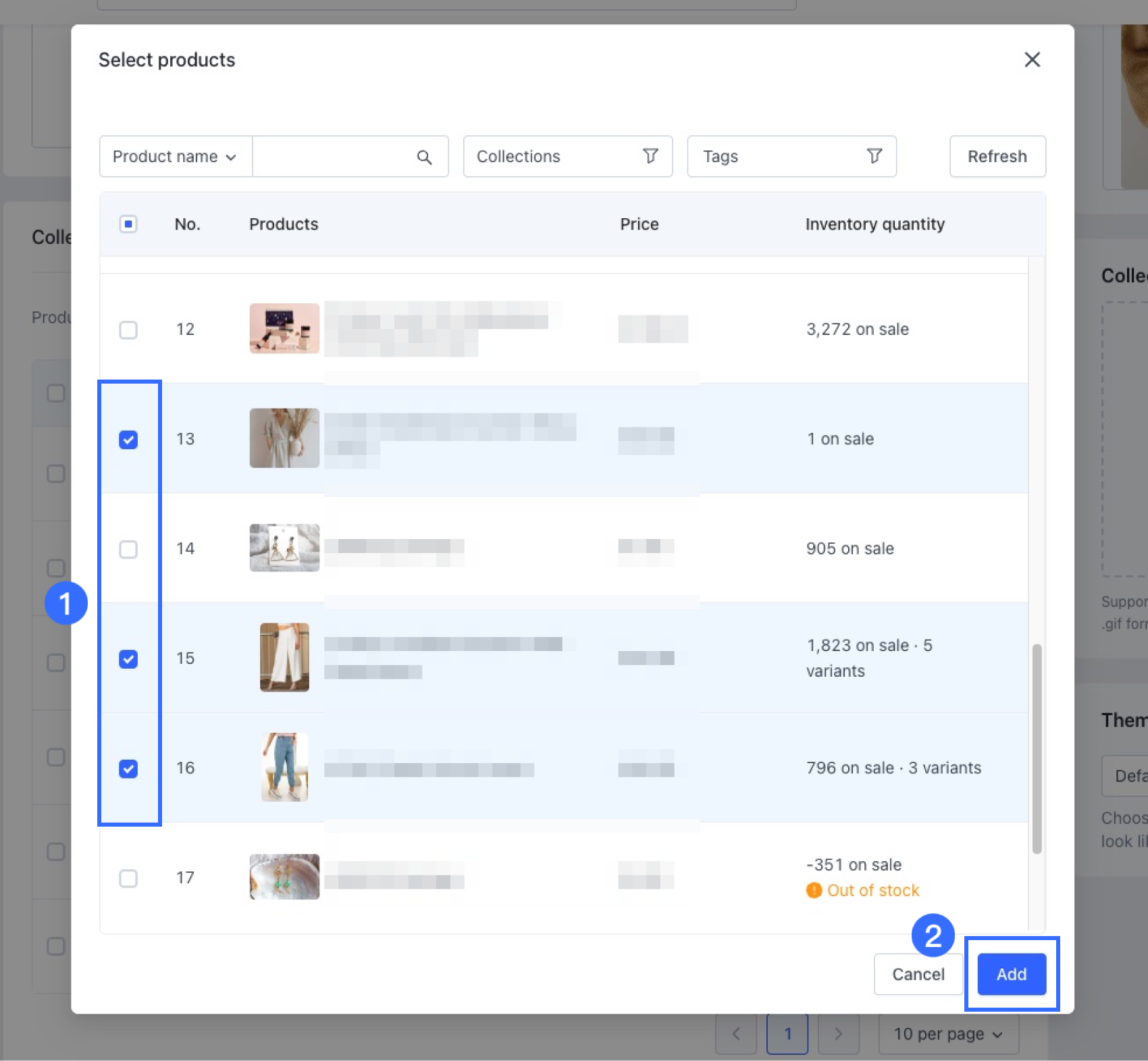Click the Cancel button
Image resolution: width=1148 pixels, height=1061 pixels.
(x=918, y=974)
